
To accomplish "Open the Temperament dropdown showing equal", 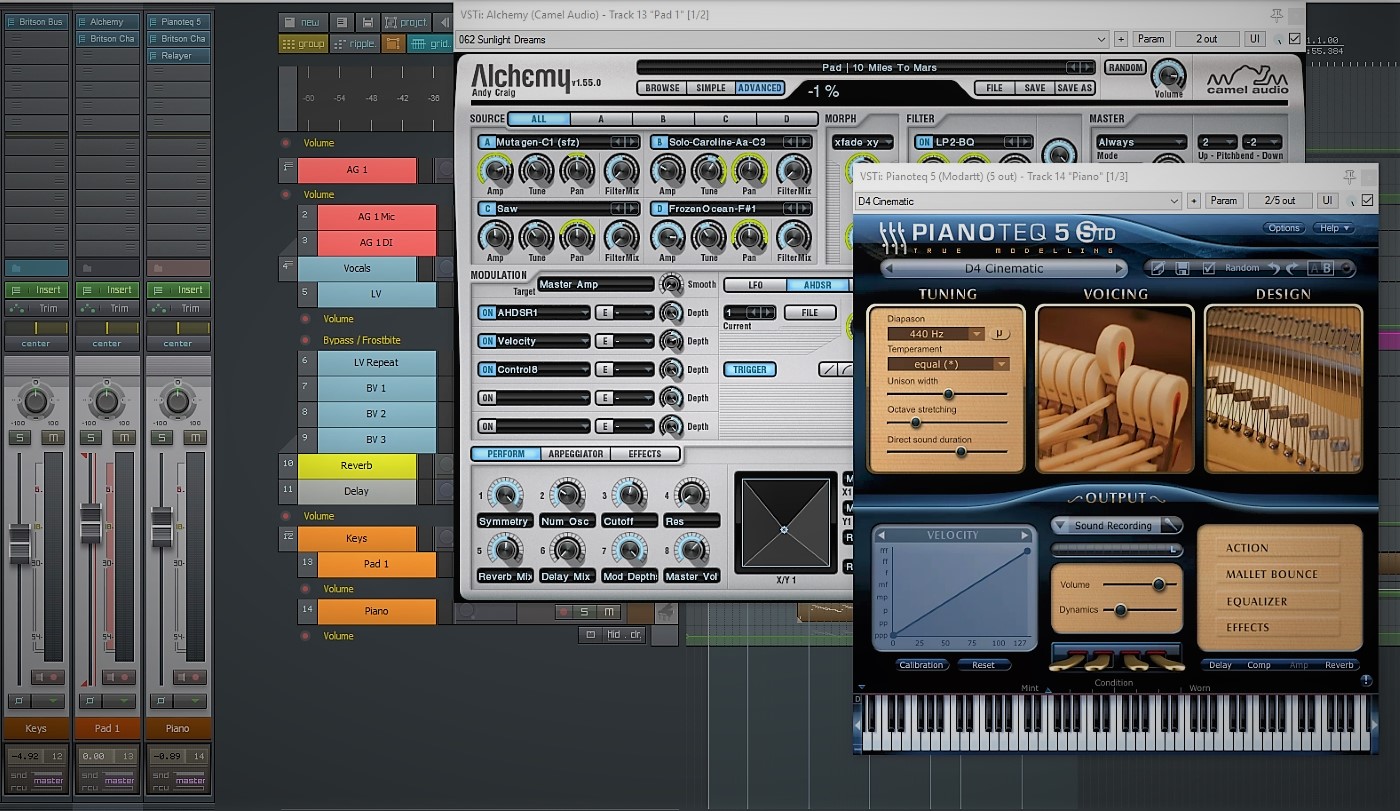I will 947,363.
